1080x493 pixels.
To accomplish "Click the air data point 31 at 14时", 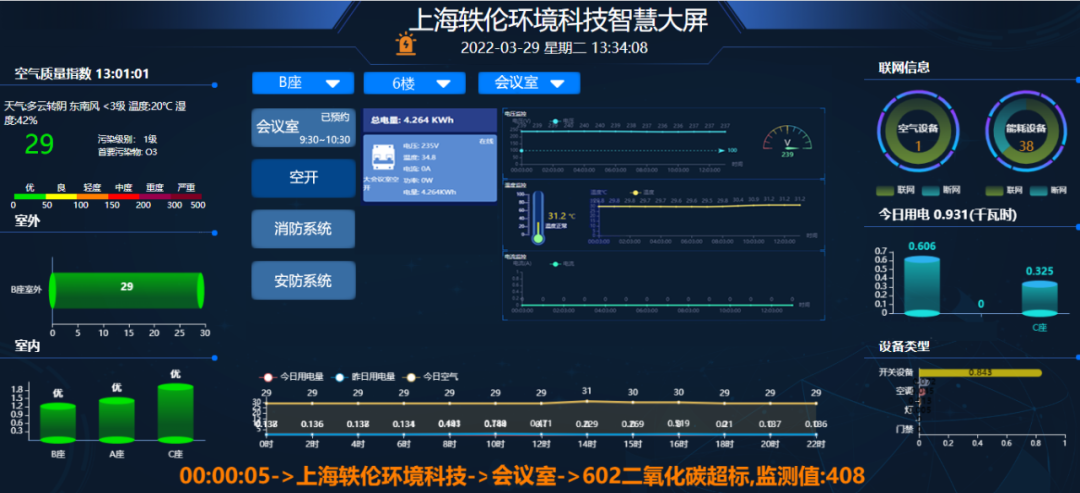I will (x=587, y=400).
